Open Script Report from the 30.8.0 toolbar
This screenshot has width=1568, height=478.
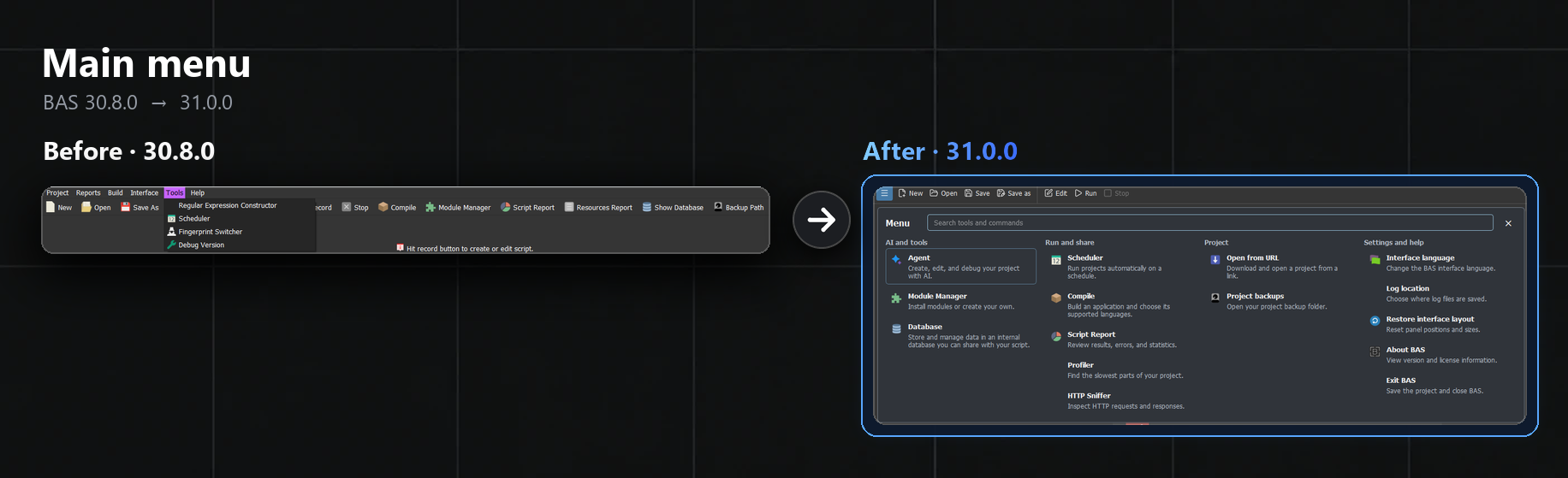(527, 207)
